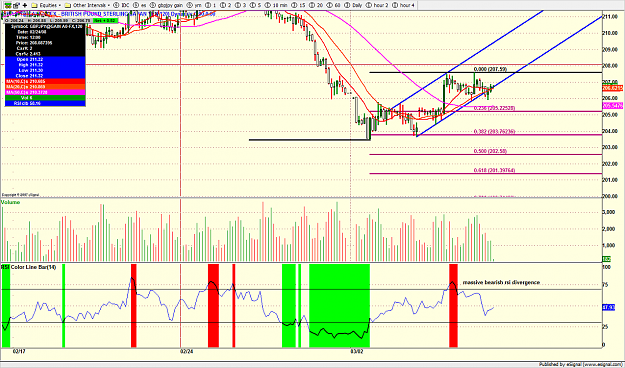This screenshot has width=625, height=368.
Task: Click the Volume pane label
Action: pos(10,202)
